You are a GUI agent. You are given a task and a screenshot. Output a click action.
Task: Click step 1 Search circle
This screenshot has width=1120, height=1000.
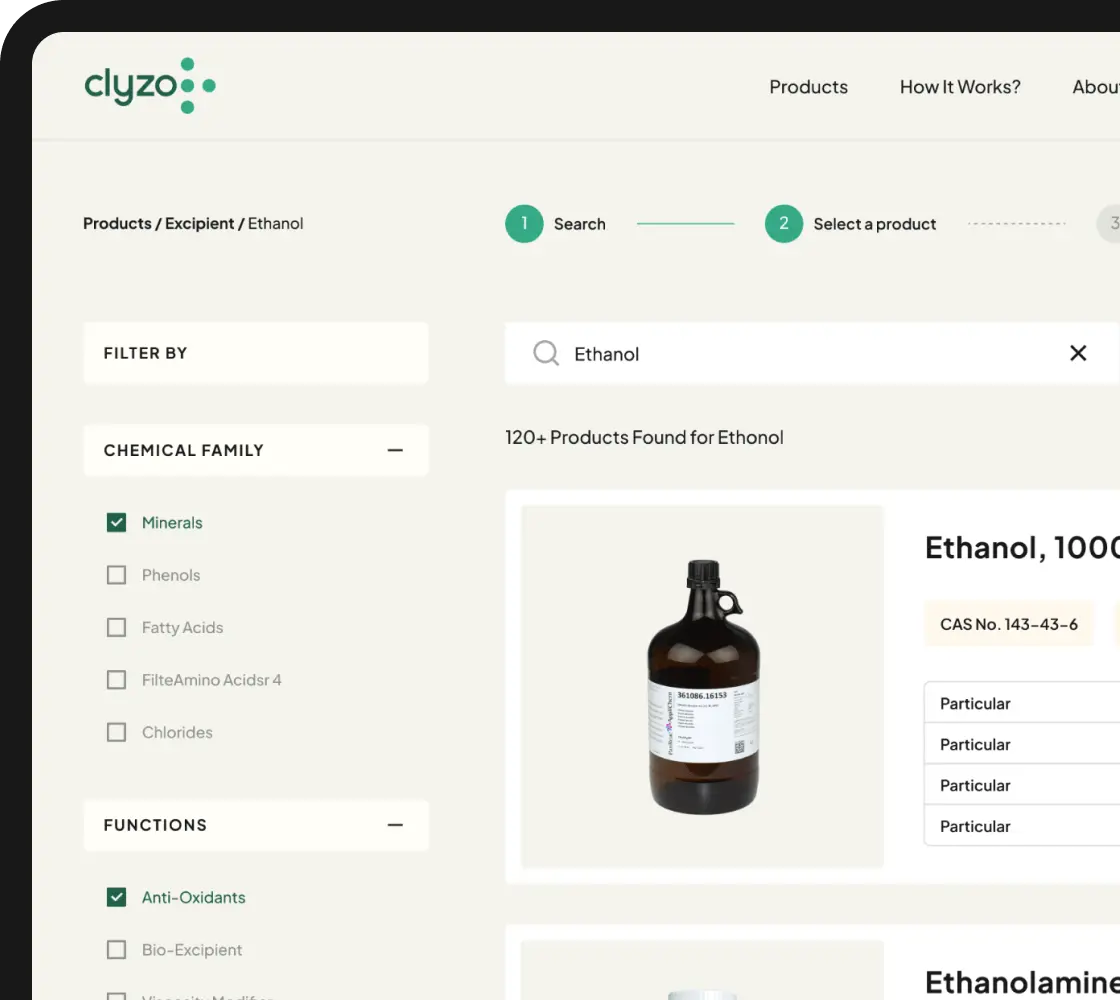coord(524,224)
